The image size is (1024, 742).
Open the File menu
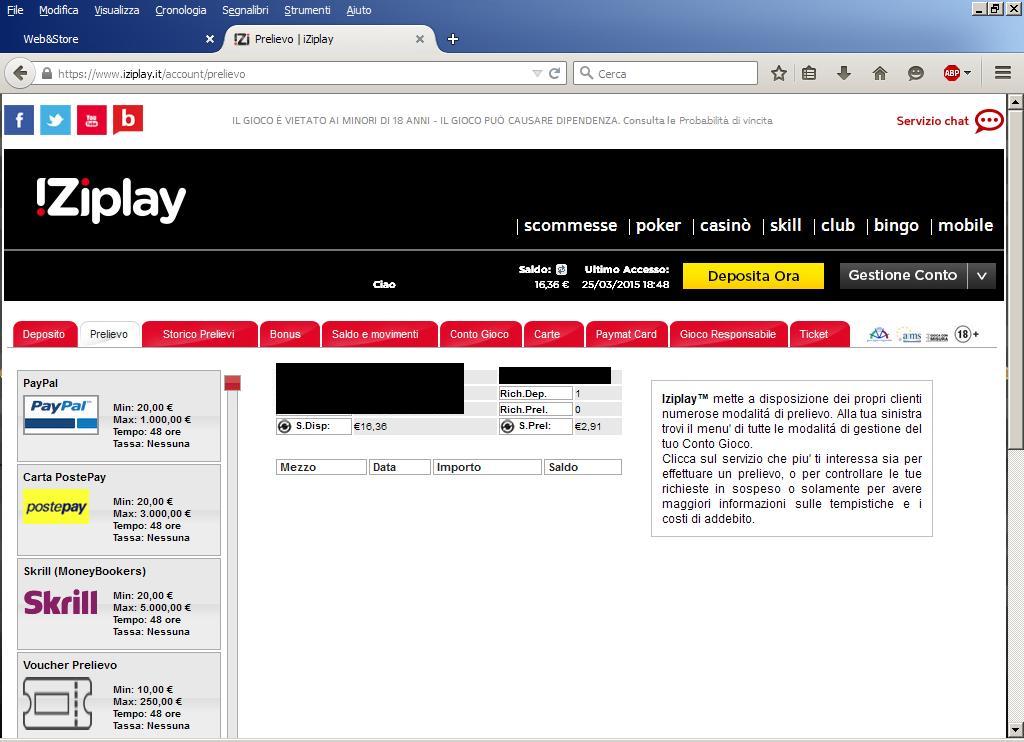tap(15, 10)
